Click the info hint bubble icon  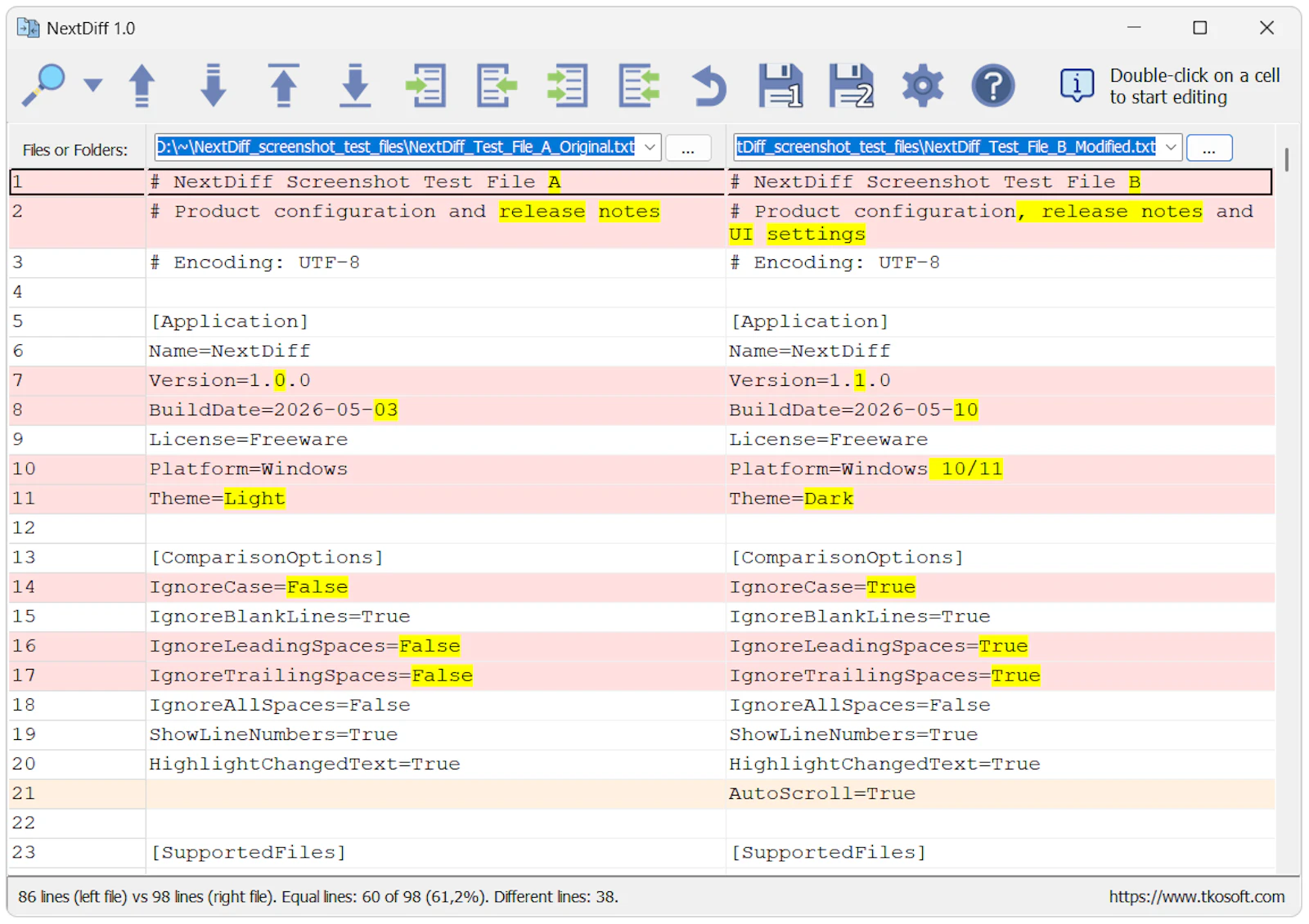1077,85
